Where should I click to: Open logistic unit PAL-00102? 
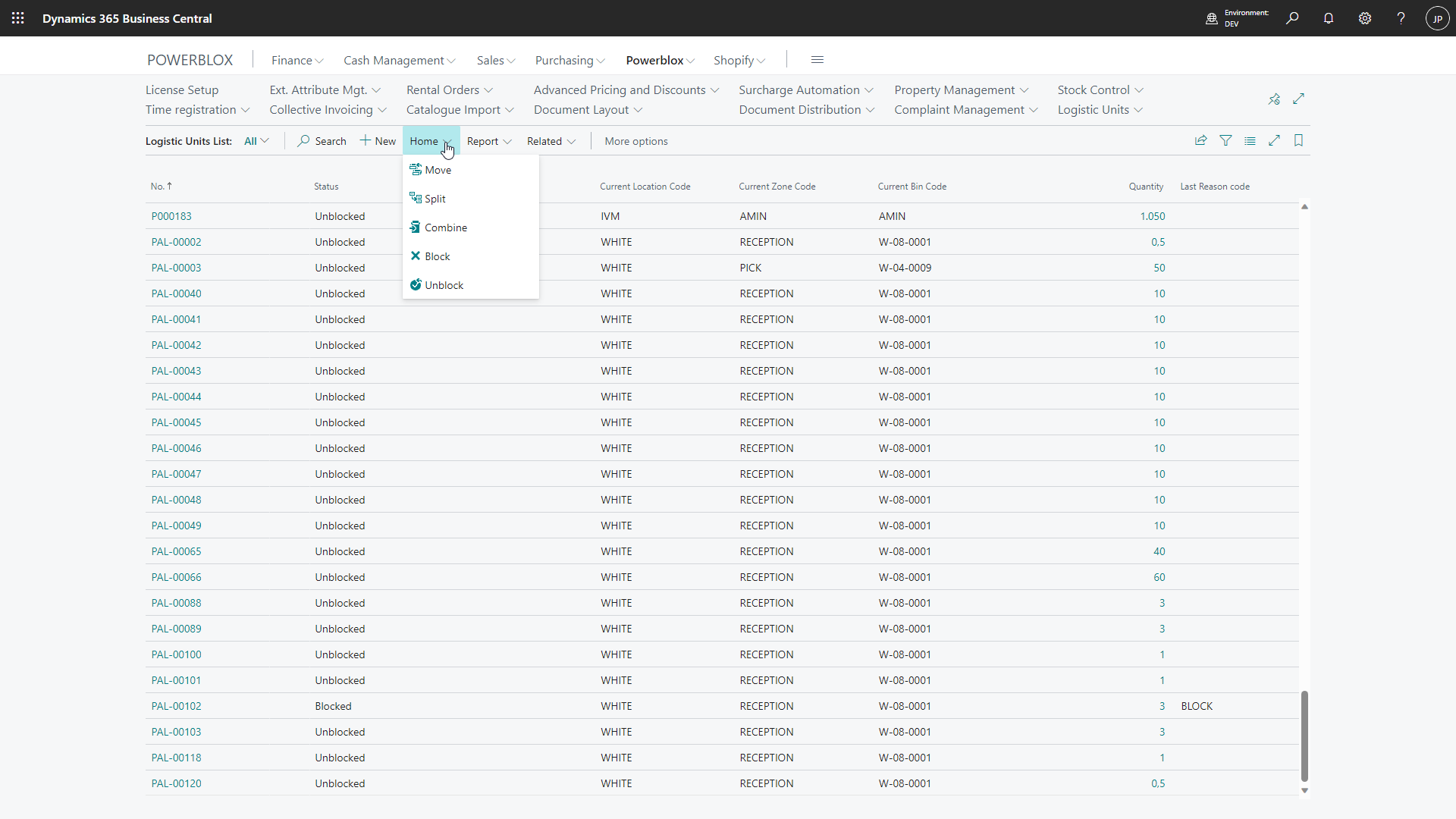176,706
